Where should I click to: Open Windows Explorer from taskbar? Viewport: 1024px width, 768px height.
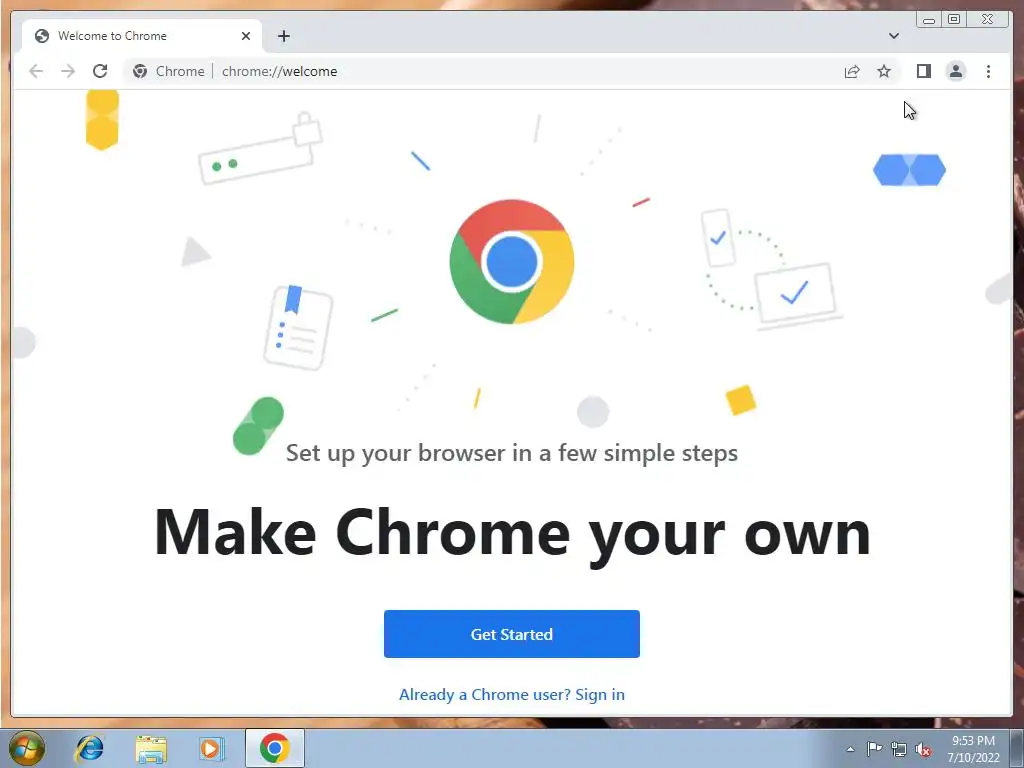[151, 748]
